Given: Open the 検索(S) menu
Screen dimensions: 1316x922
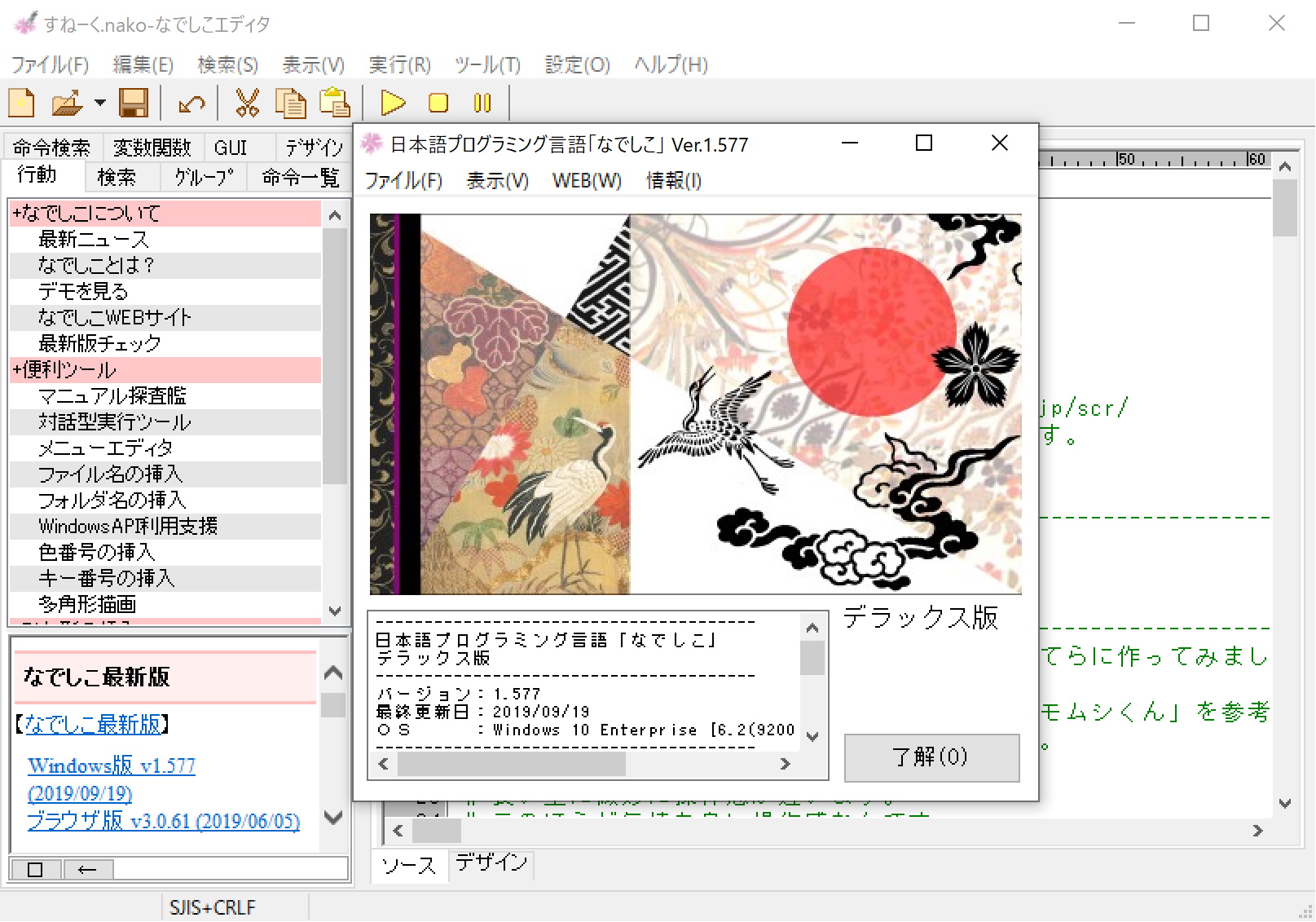Looking at the screenshot, I should (227, 64).
